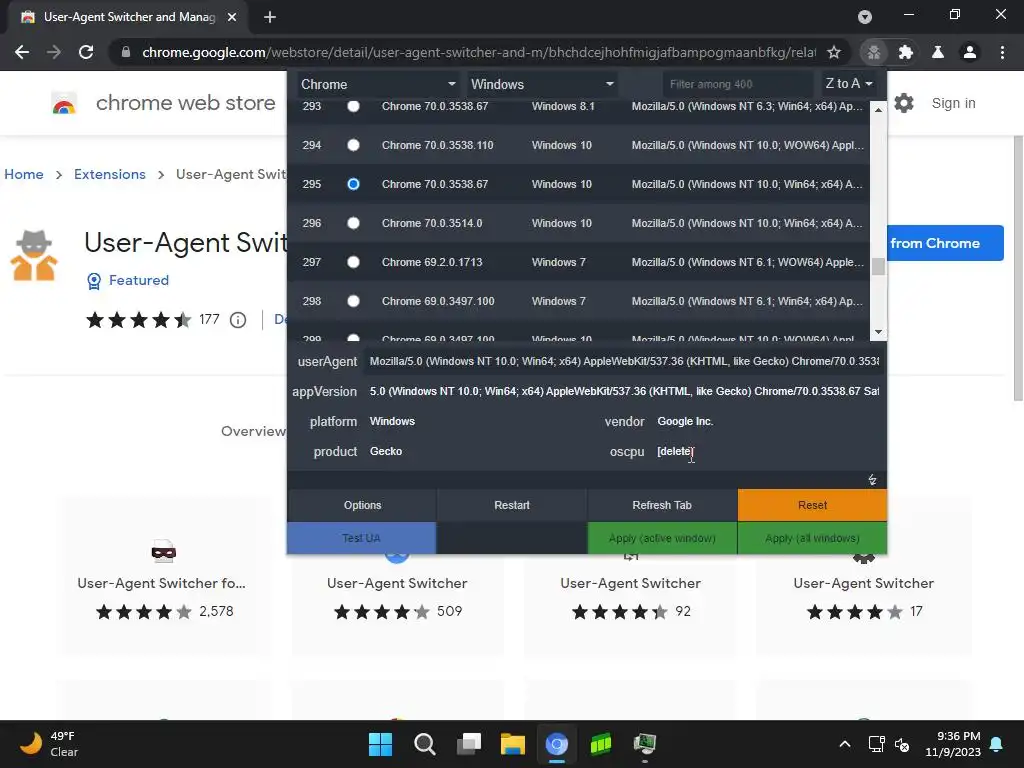Click Apply (active window)
The width and height of the screenshot is (1024, 768).
coord(662,538)
